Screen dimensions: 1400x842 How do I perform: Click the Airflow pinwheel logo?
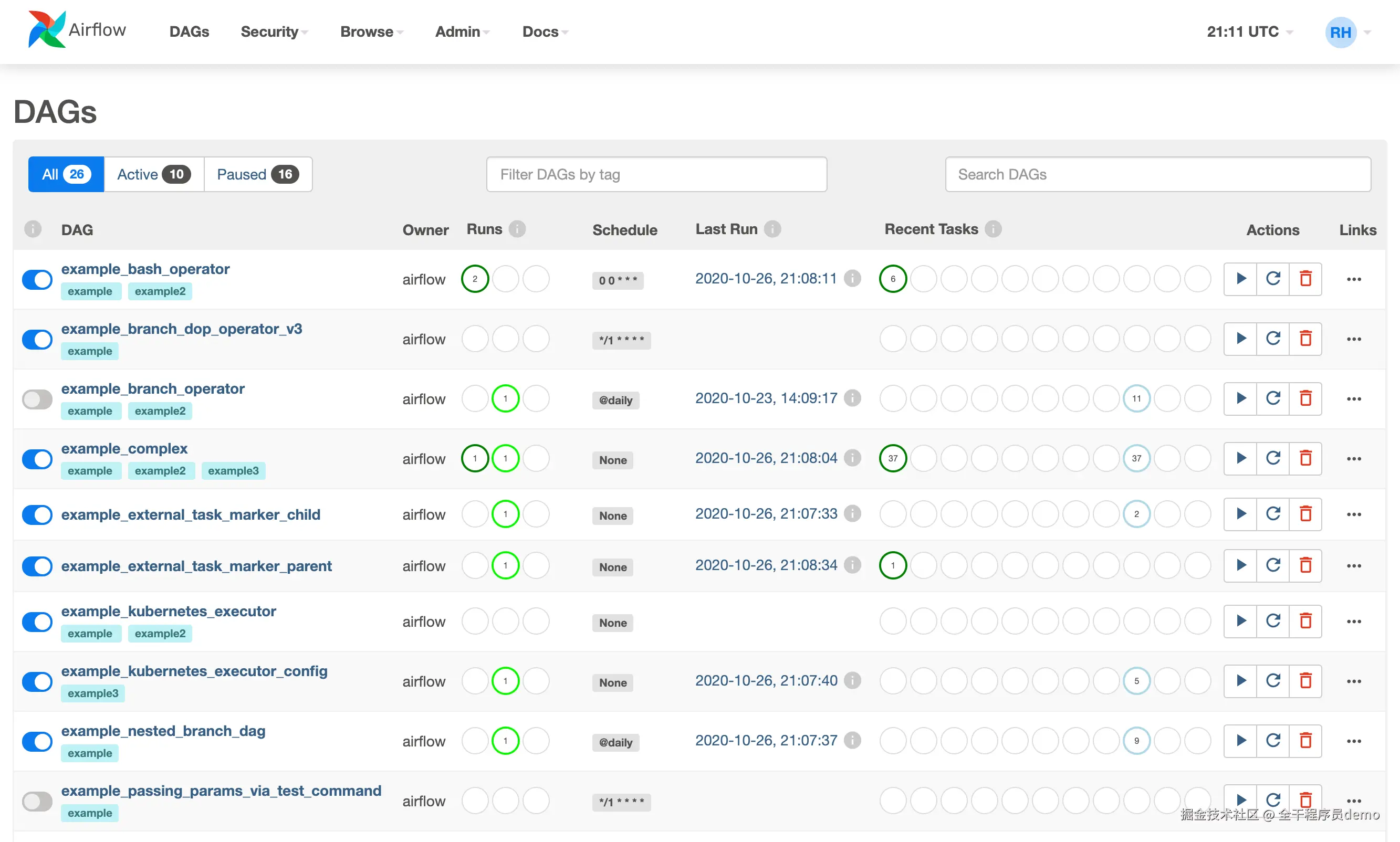click(x=47, y=29)
